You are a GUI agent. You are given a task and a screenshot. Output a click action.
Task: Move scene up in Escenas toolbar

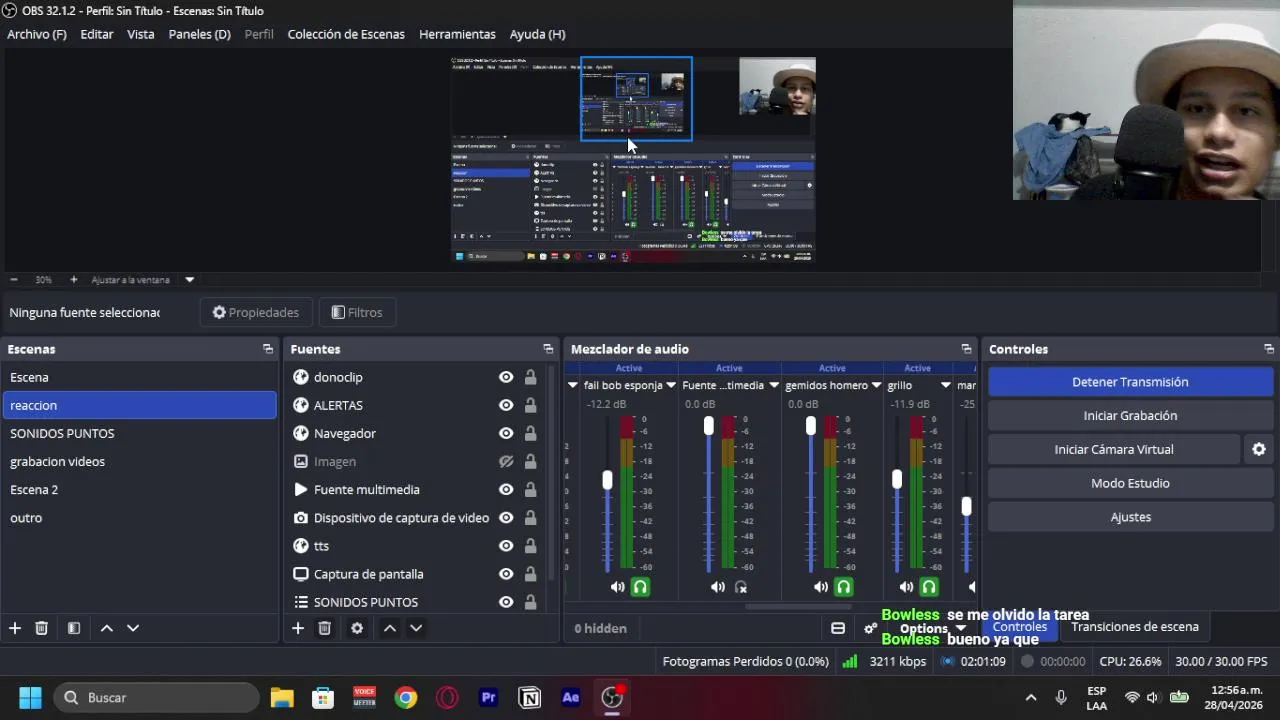tap(106, 628)
